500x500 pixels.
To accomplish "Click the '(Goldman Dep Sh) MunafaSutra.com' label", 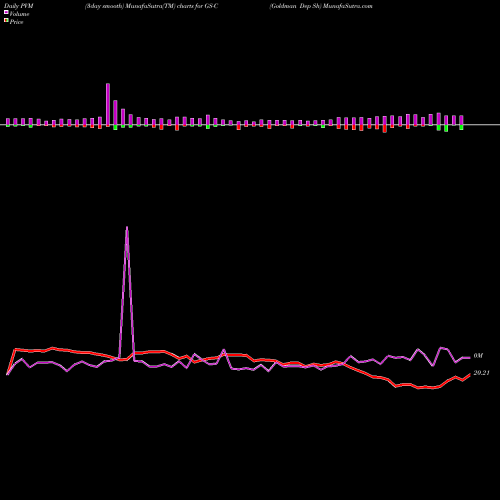I will tap(321, 6).
